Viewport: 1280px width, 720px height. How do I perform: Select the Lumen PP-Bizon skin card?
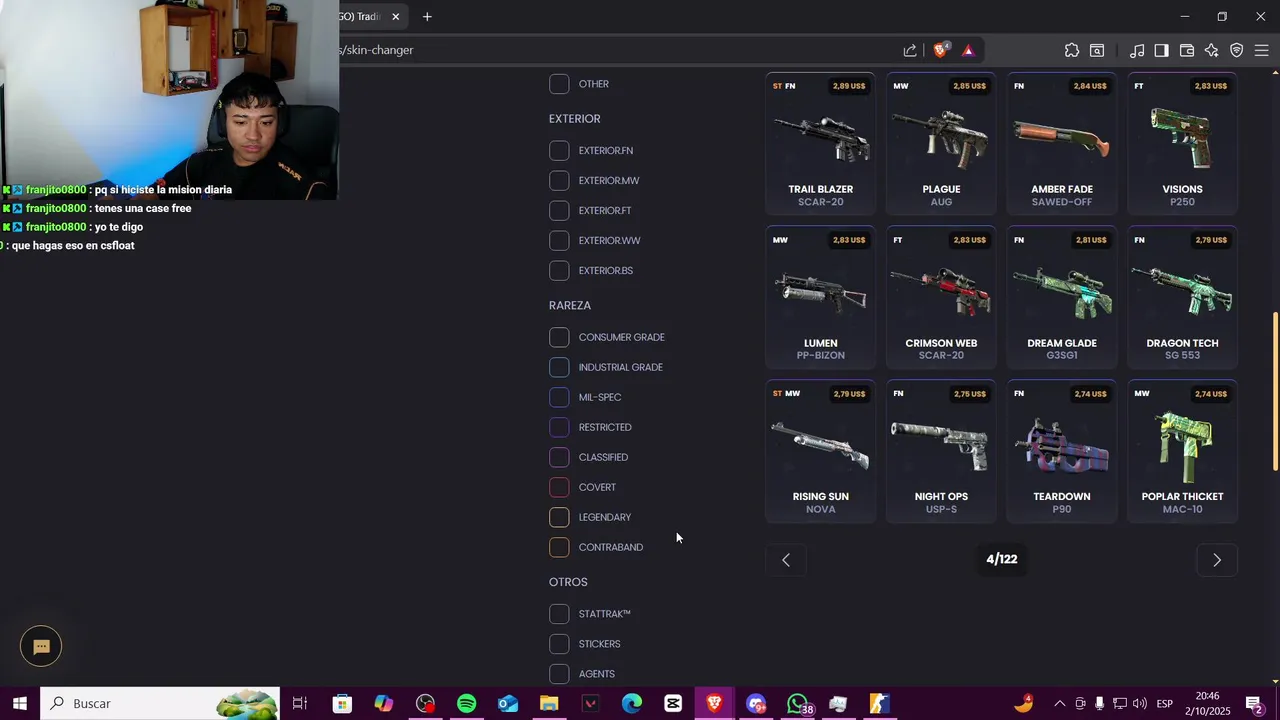821,297
